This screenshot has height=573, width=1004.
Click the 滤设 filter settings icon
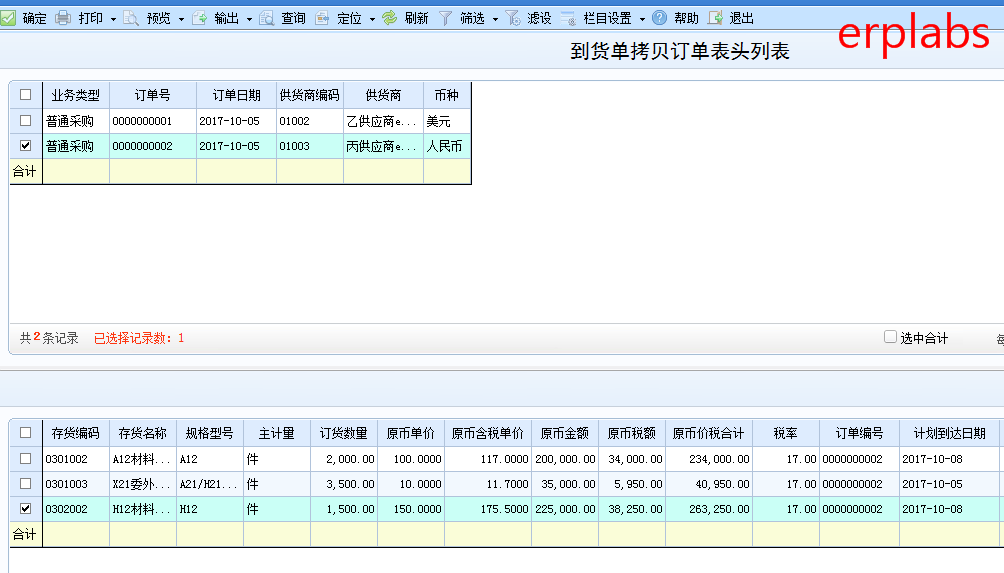pyautogui.click(x=512, y=18)
